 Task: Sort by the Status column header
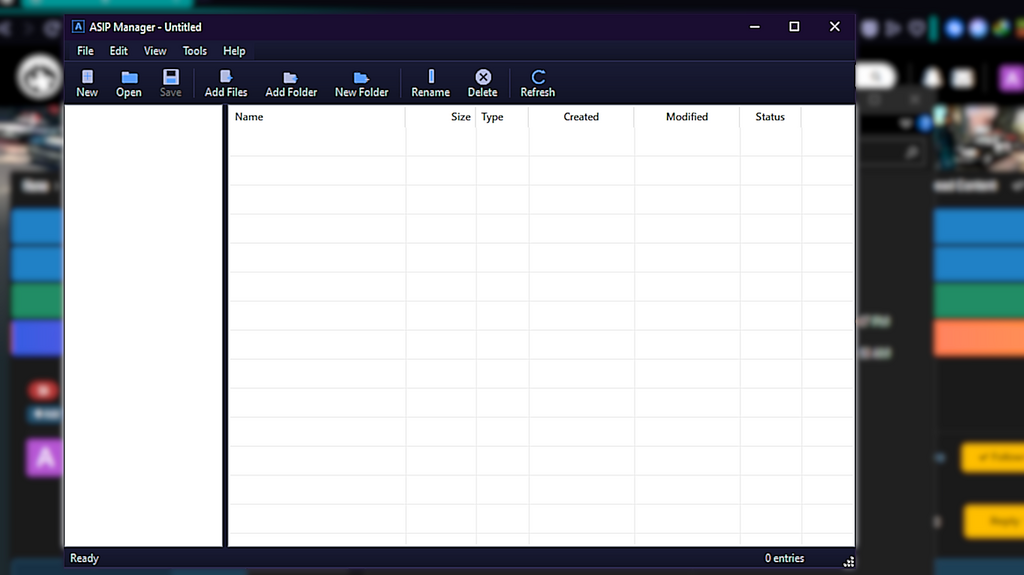pyautogui.click(x=771, y=117)
